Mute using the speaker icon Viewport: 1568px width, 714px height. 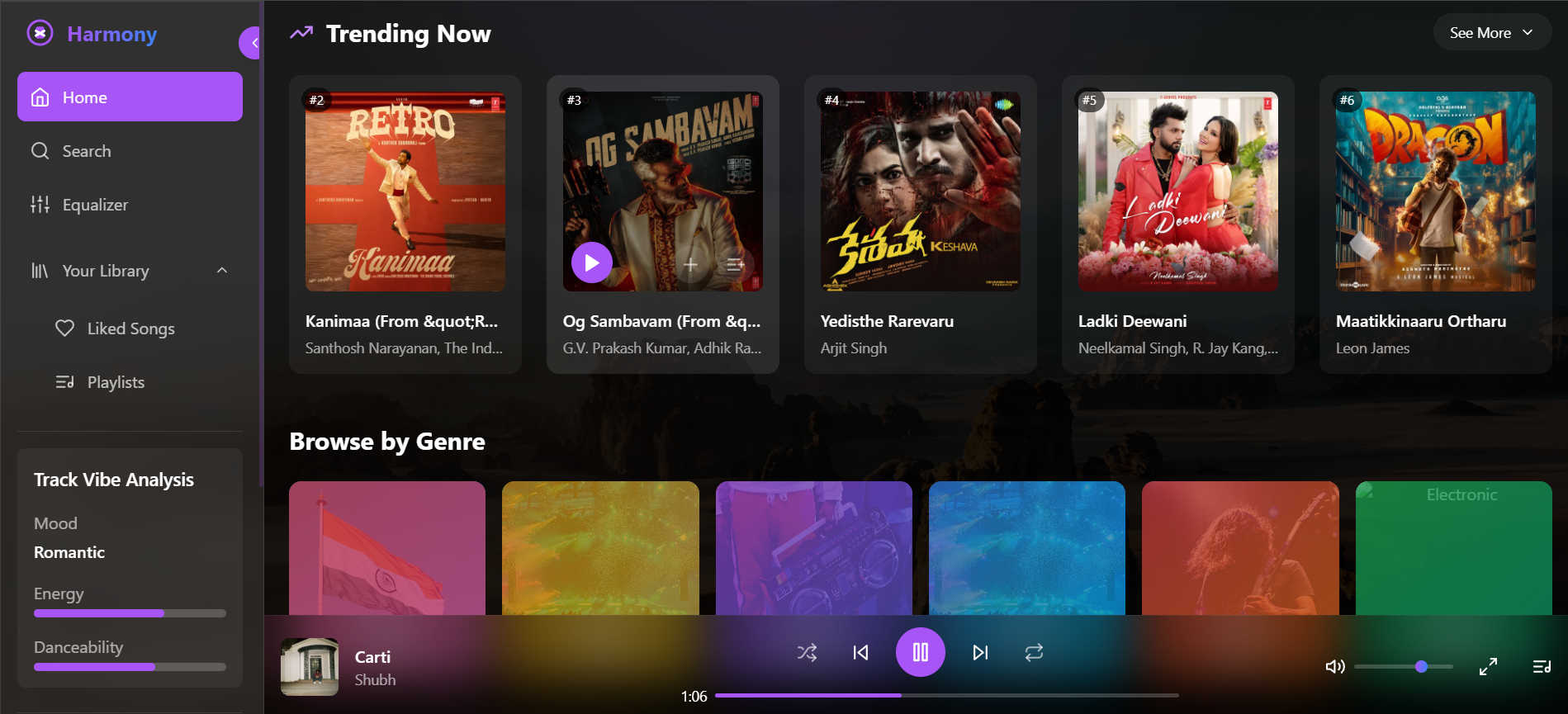(1334, 666)
